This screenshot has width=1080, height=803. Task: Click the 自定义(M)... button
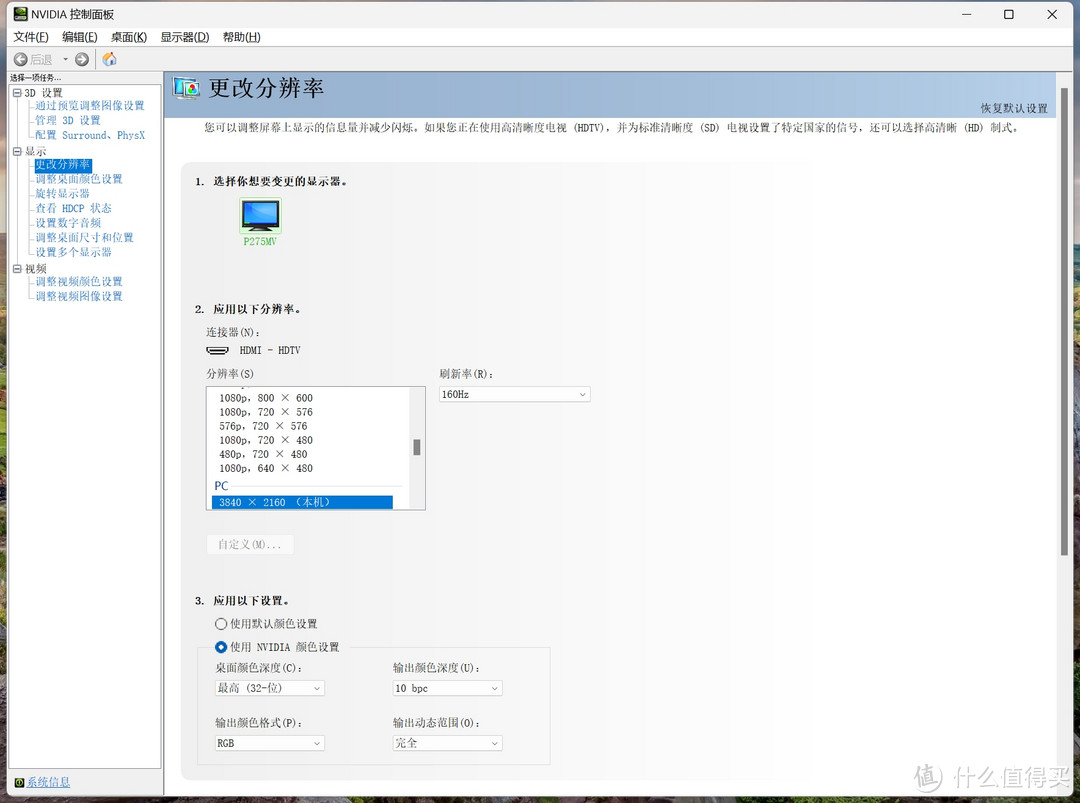(250, 545)
